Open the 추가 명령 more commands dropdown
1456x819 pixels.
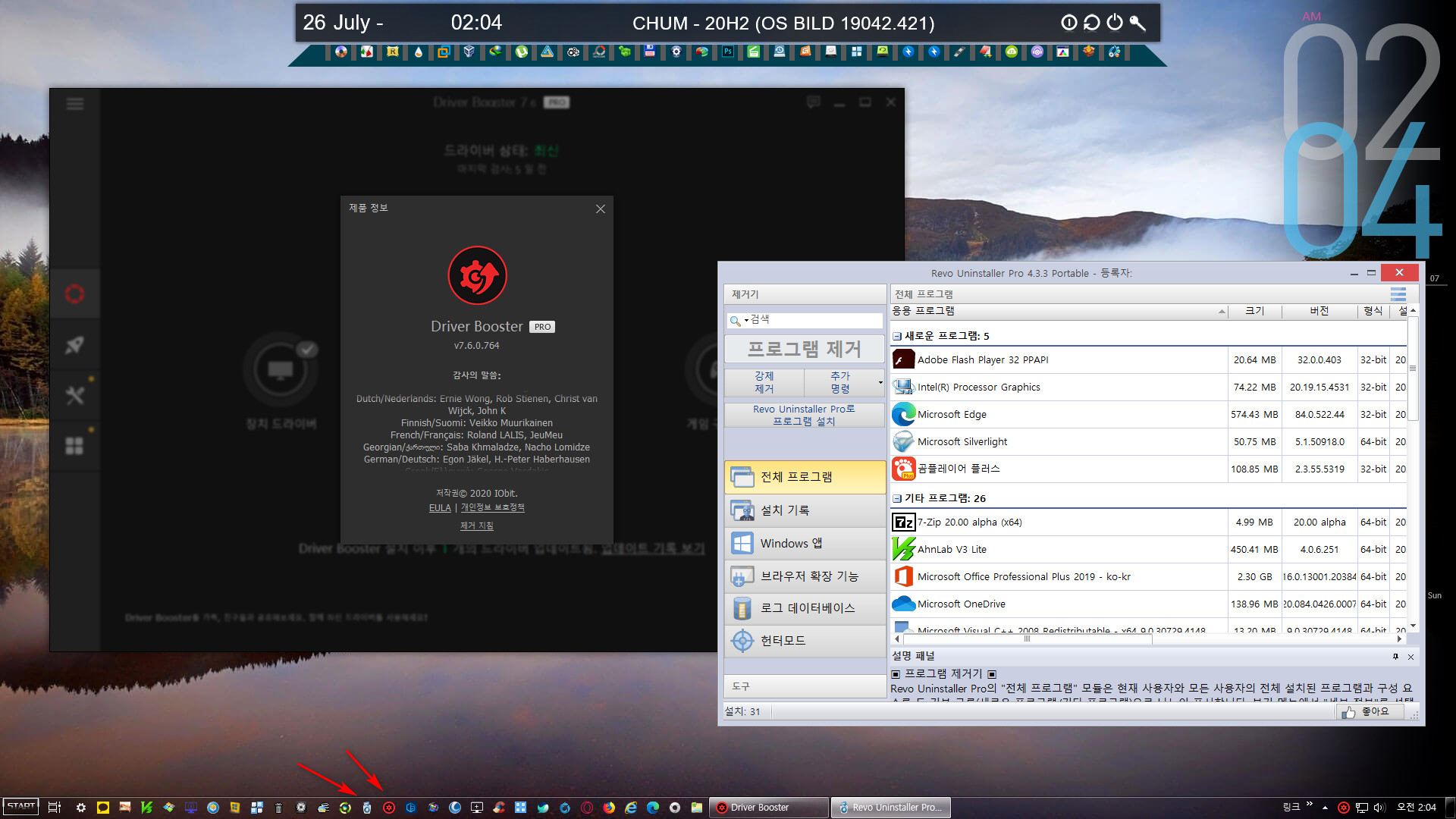point(844,382)
